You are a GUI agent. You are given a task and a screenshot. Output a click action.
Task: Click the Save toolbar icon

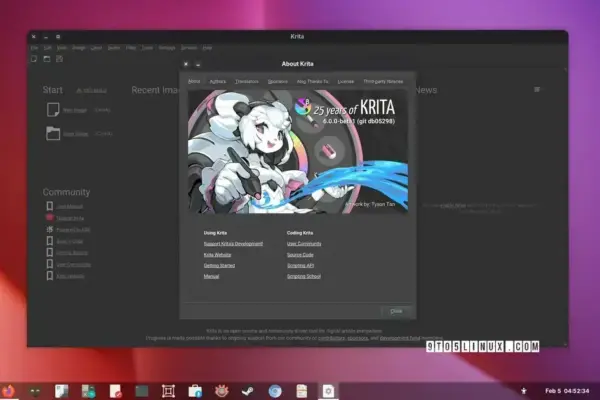[x=59, y=59]
